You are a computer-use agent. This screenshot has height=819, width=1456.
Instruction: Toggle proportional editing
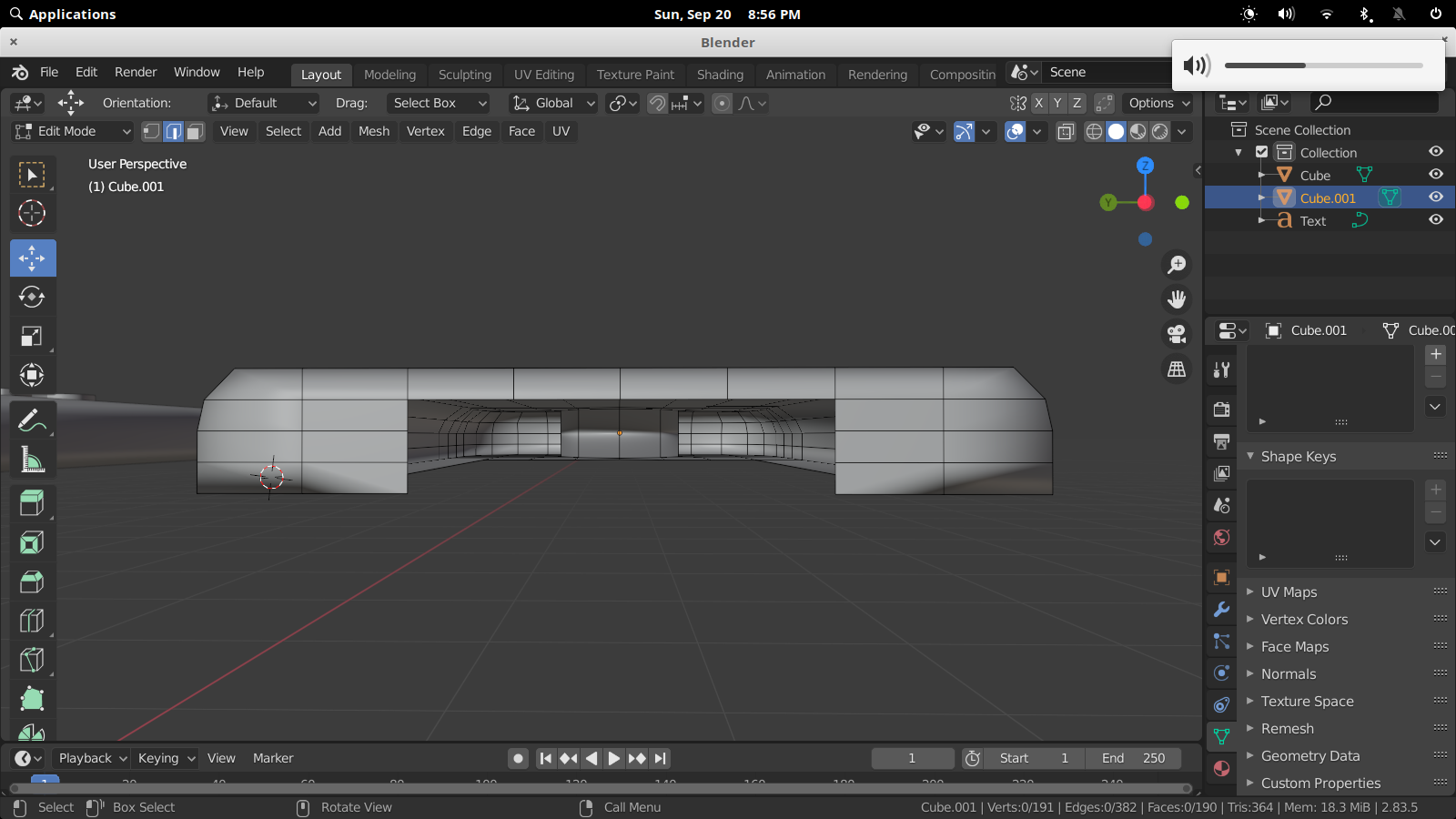[722, 103]
